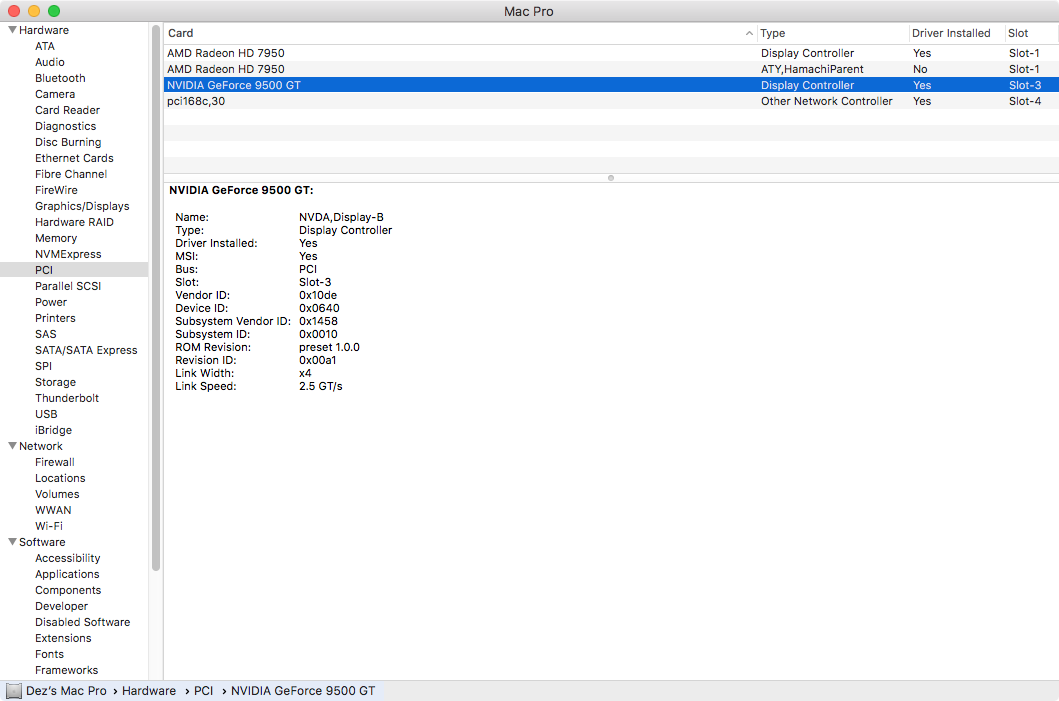This screenshot has width=1059, height=701.
Task: Select SAS in the sidebar
Action: [x=46, y=334]
